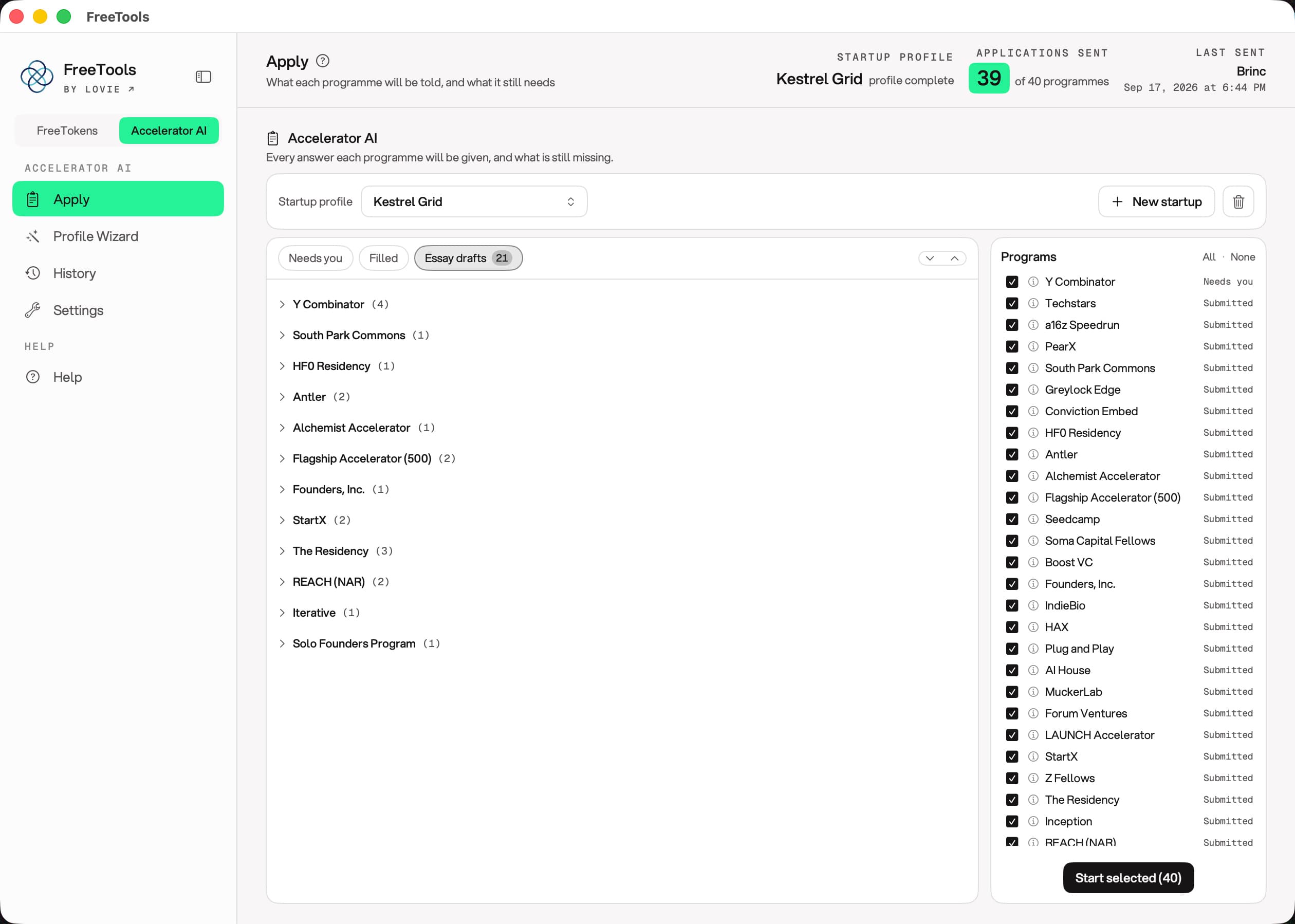Viewport: 1295px width, 924px height.
Task: Click the Settings wrench icon
Action: [33, 310]
